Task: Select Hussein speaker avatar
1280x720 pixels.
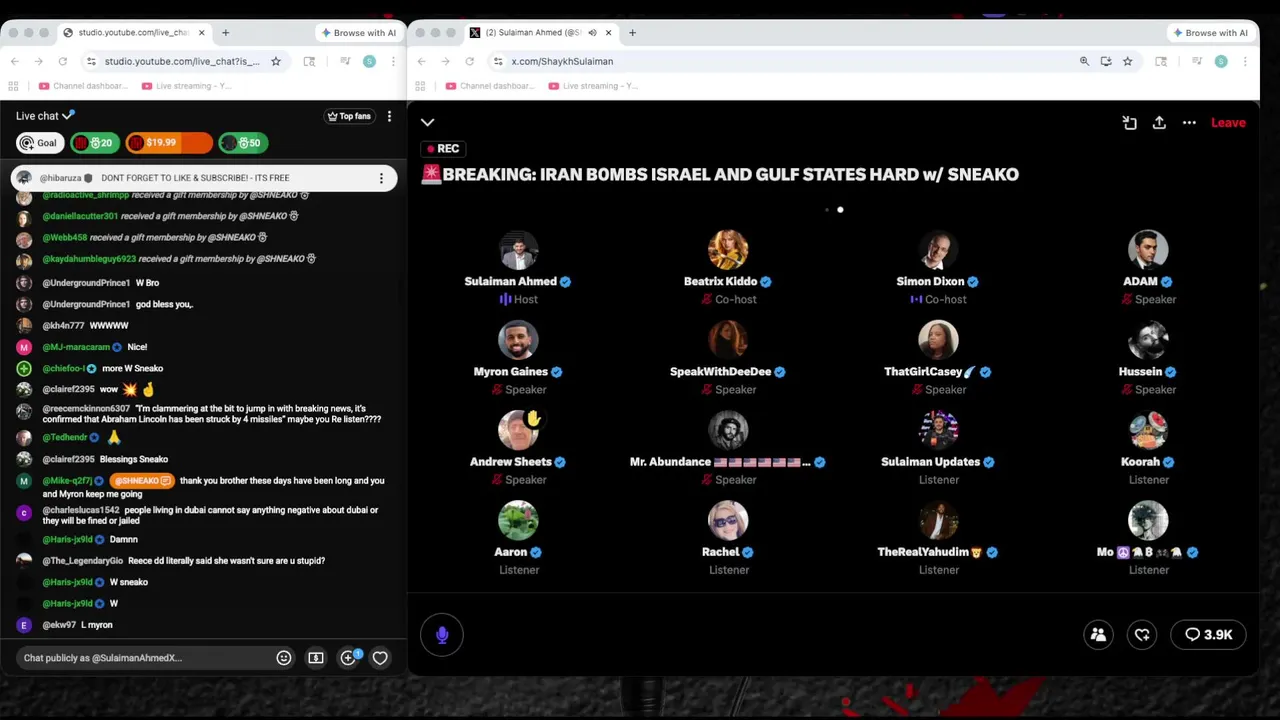Action: click(1148, 340)
